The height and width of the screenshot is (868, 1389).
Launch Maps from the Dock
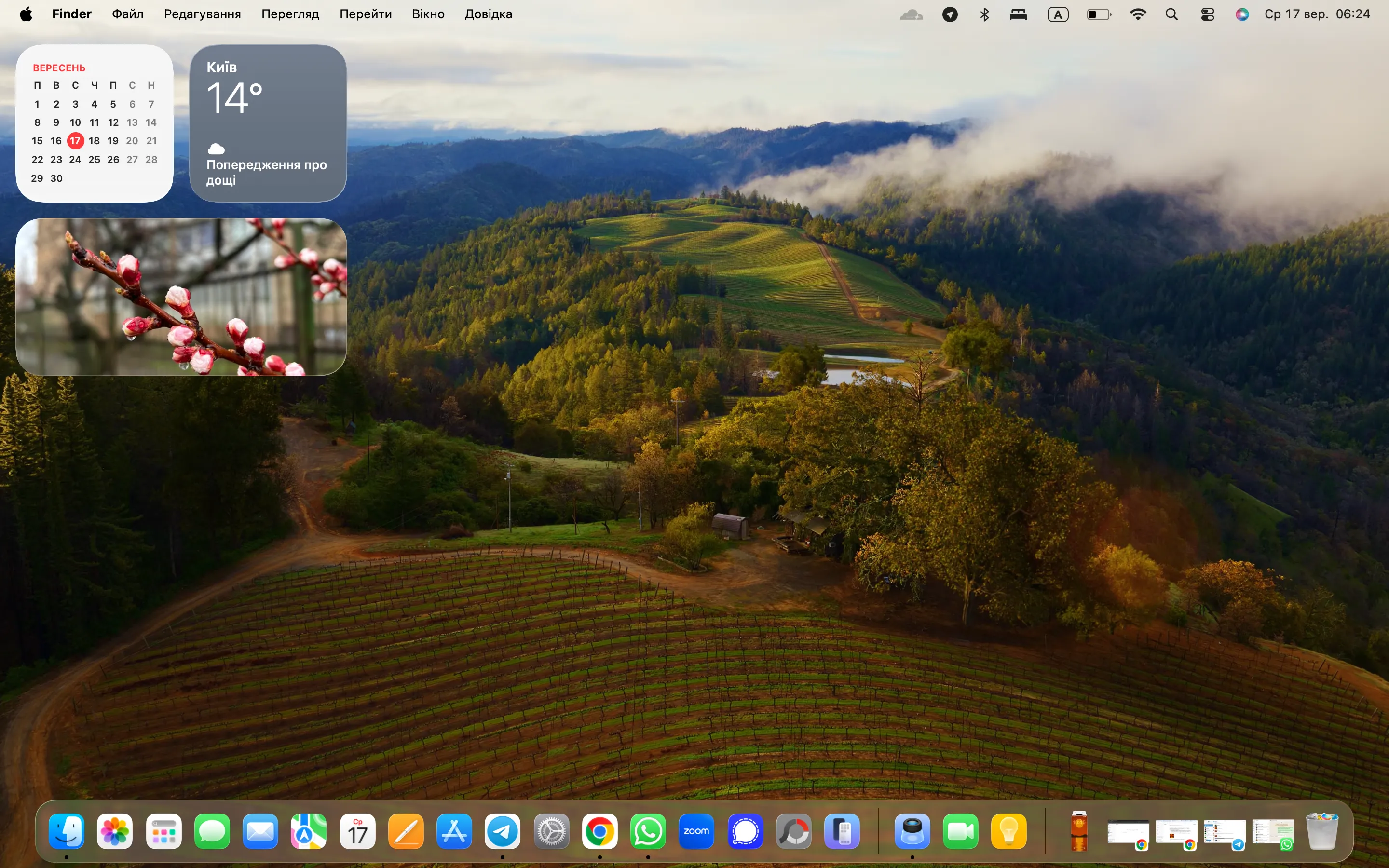point(308,831)
